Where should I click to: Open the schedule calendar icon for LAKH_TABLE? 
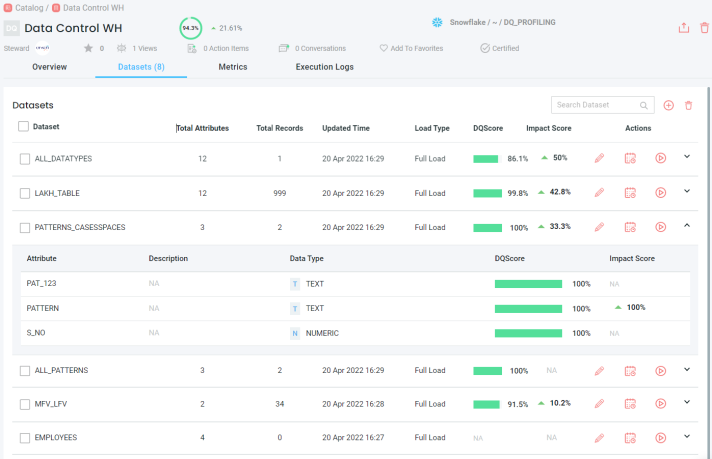click(x=630, y=192)
